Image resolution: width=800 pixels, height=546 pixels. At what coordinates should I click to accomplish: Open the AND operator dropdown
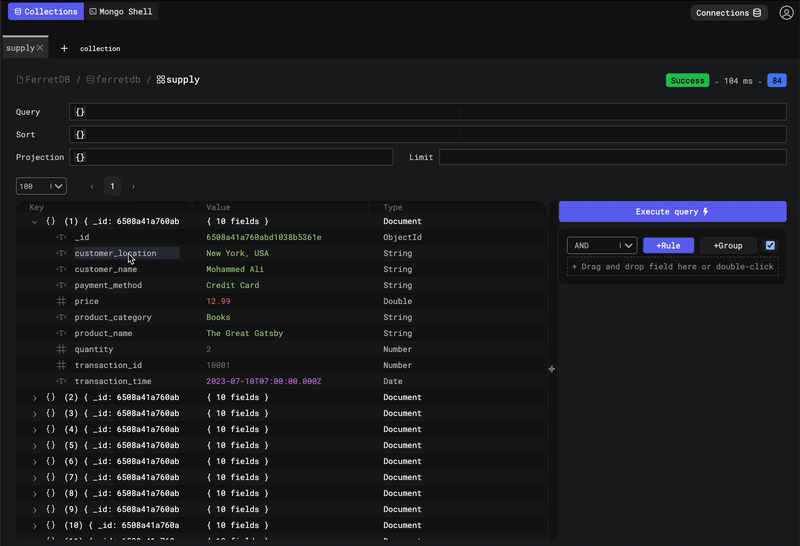602,245
